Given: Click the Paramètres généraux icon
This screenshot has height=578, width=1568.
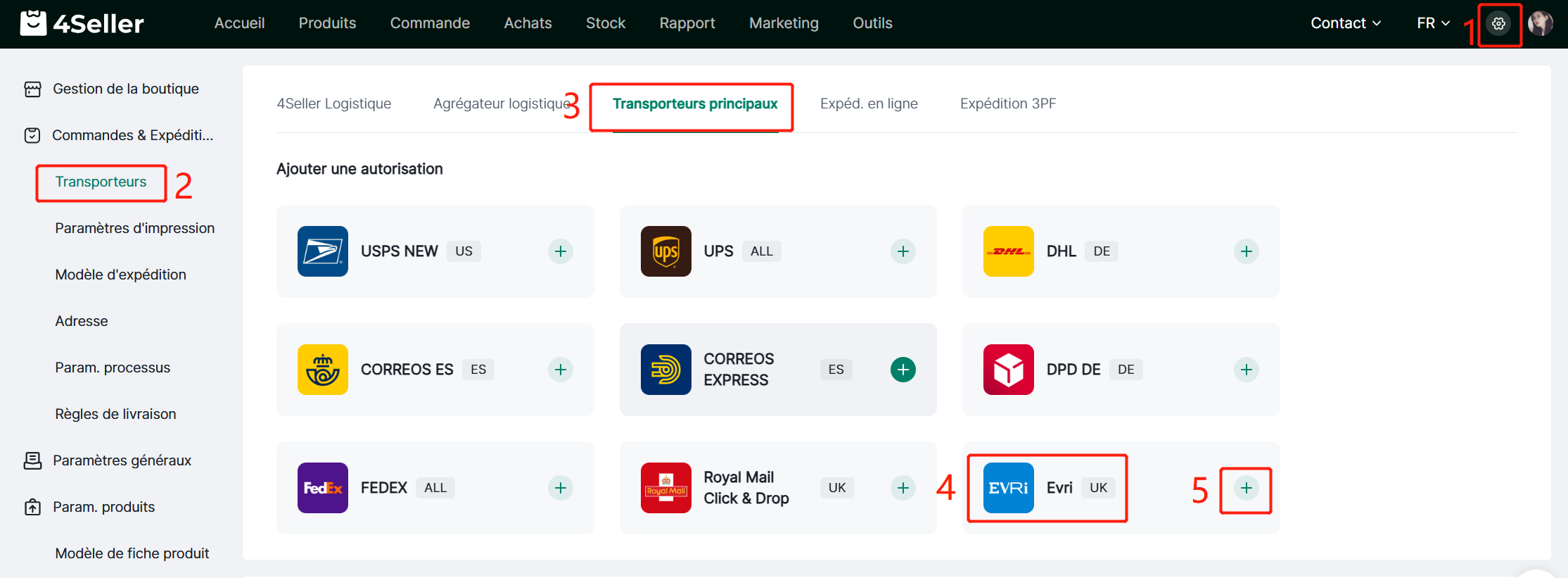Looking at the screenshot, I should tap(33, 460).
